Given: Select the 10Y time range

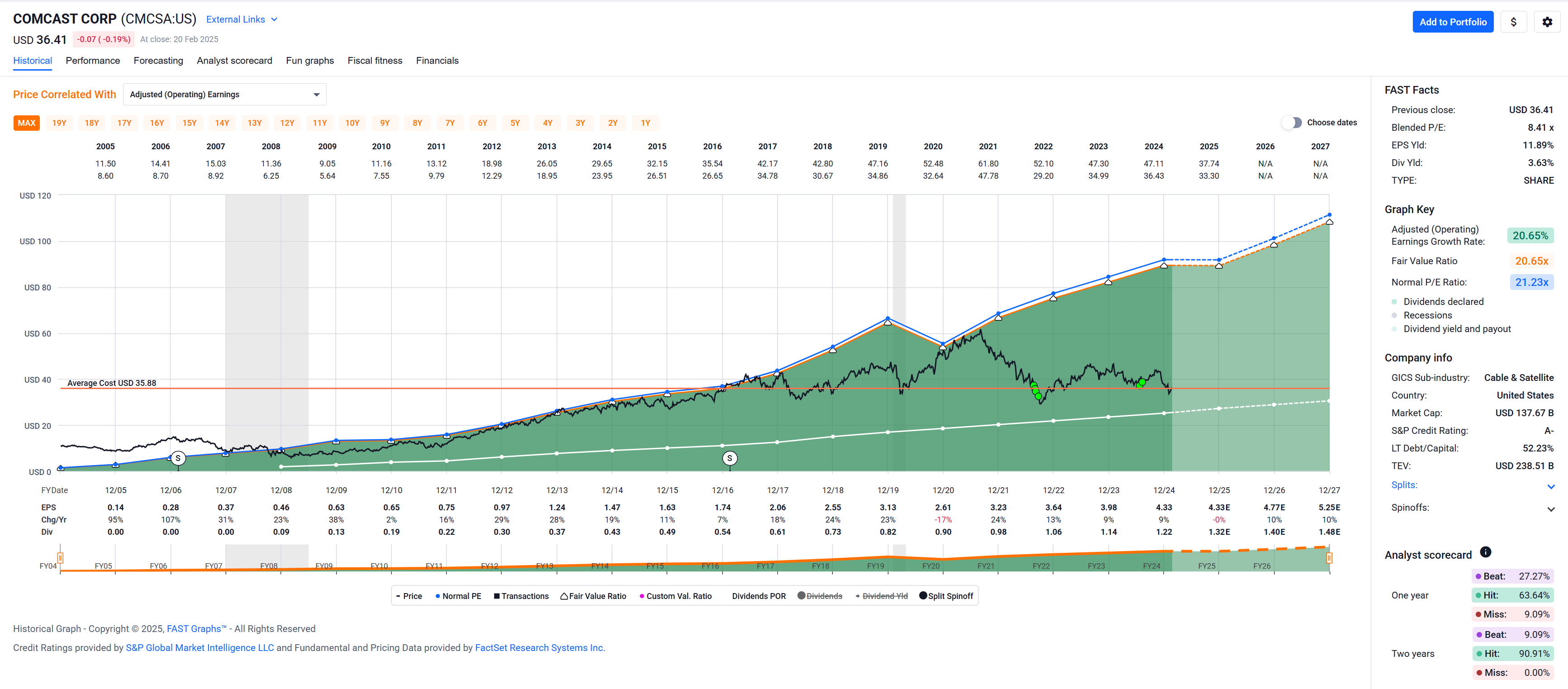Looking at the screenshot, I should (x=352, y=123).
